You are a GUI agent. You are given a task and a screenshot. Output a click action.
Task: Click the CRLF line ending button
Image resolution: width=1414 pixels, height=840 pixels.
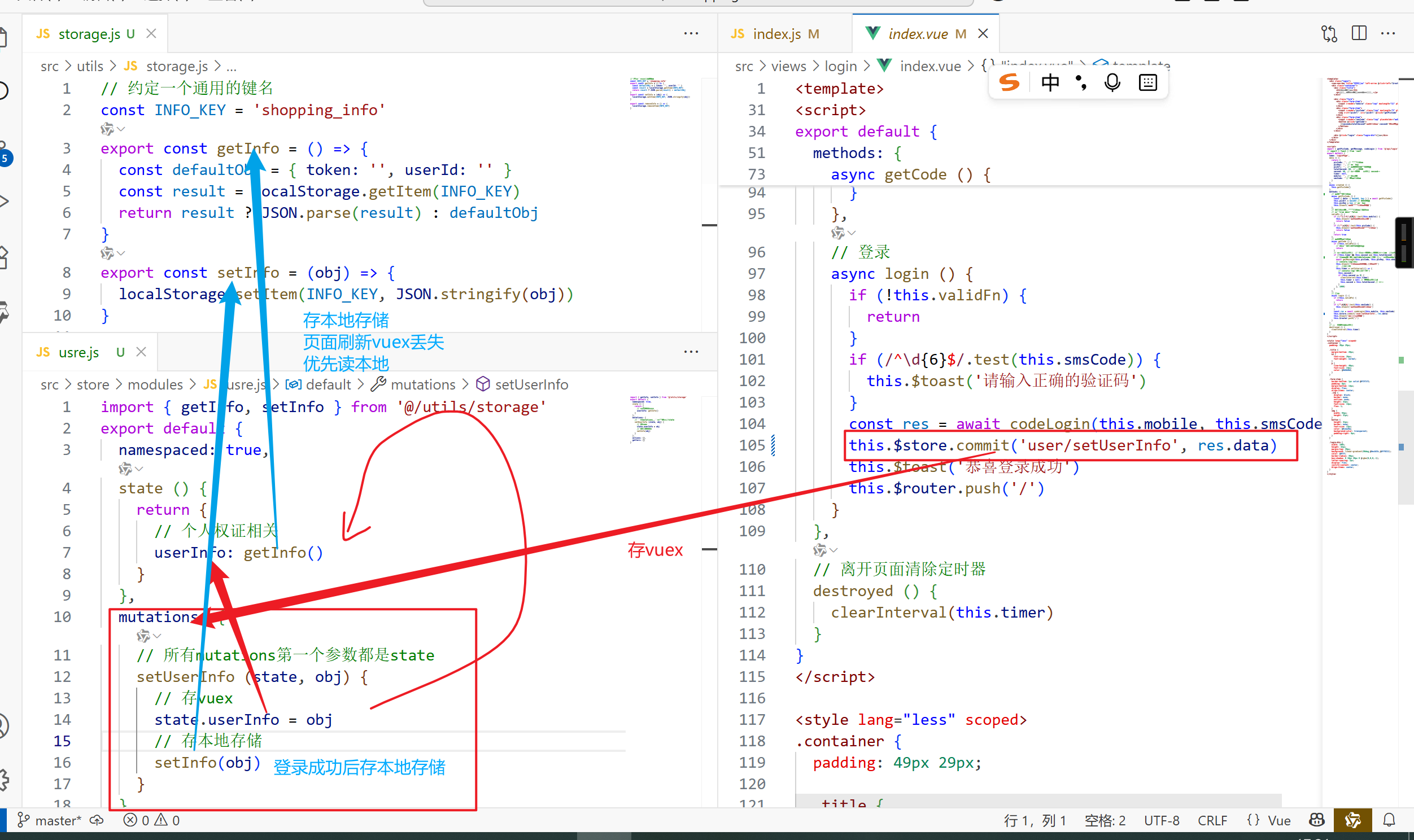point(1212,820)
